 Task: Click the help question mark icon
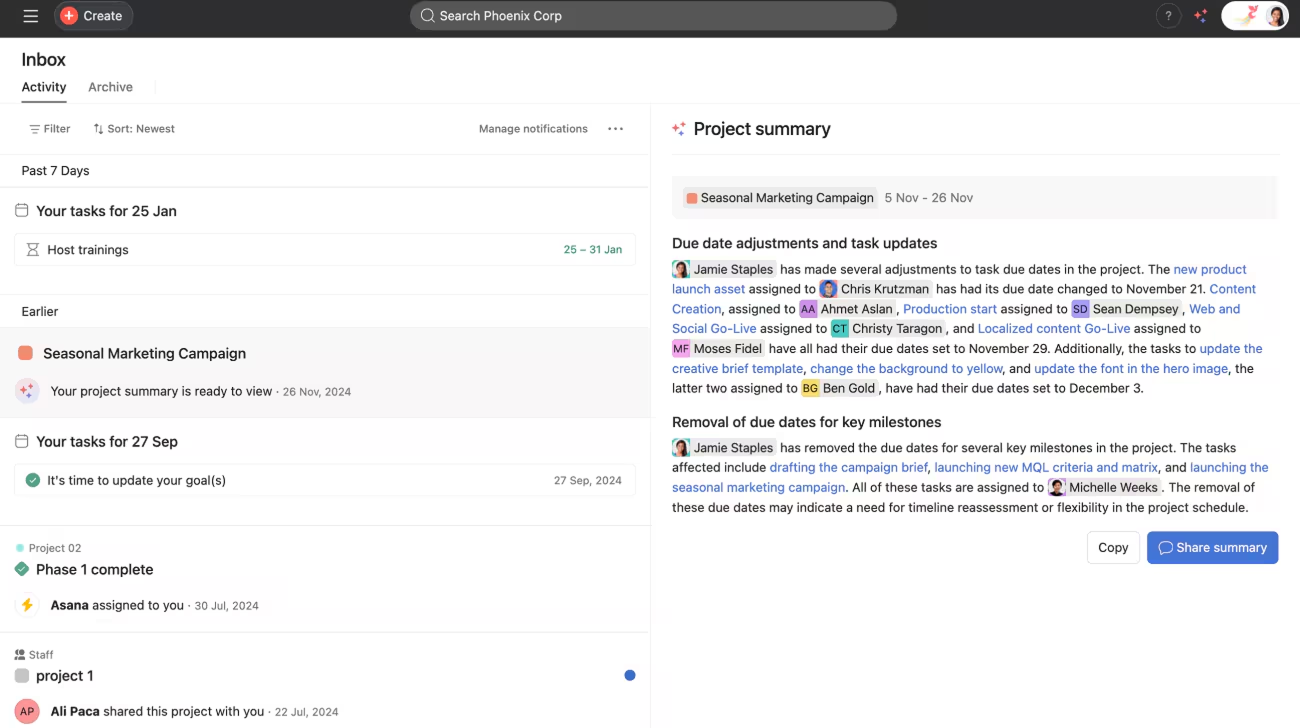(x=1168, y=16)
